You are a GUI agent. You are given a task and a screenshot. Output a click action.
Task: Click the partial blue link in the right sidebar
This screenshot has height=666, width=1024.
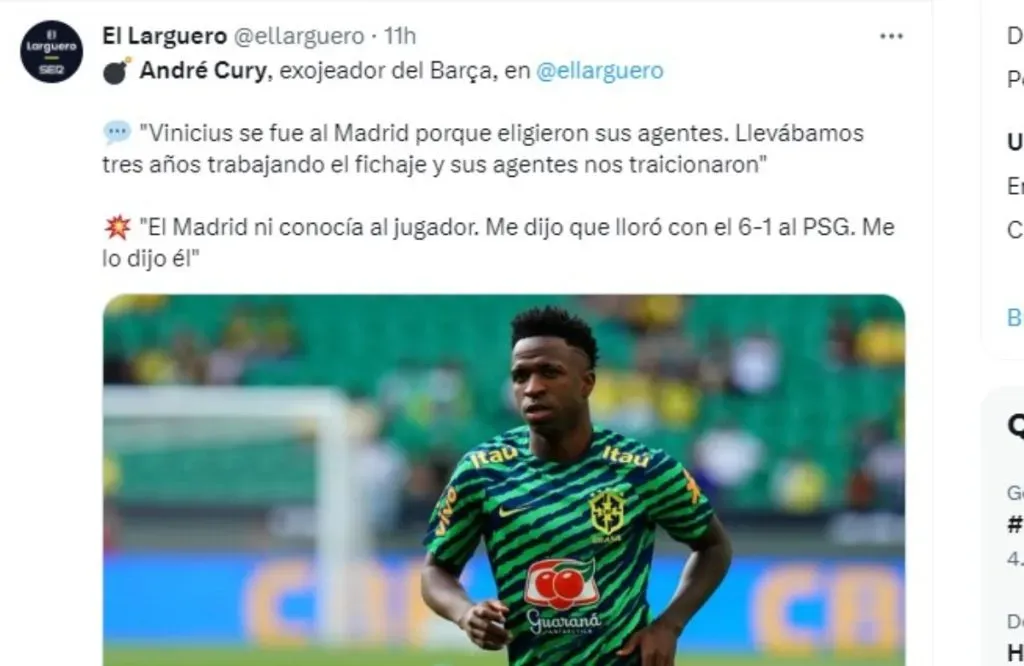click(1016, 317)
